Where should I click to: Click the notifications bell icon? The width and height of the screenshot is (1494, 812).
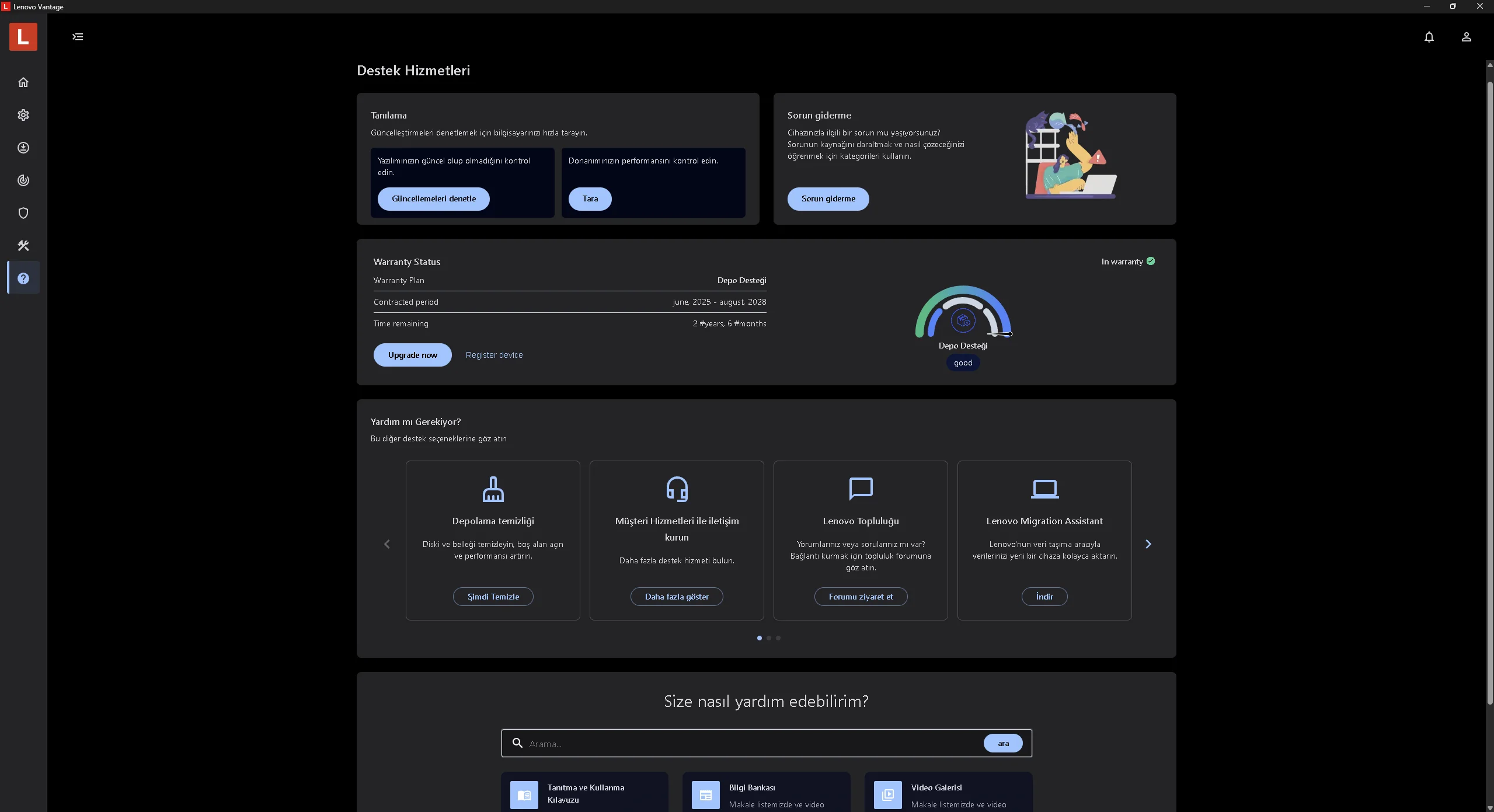pyautogui.click(x=1429, y=37)
